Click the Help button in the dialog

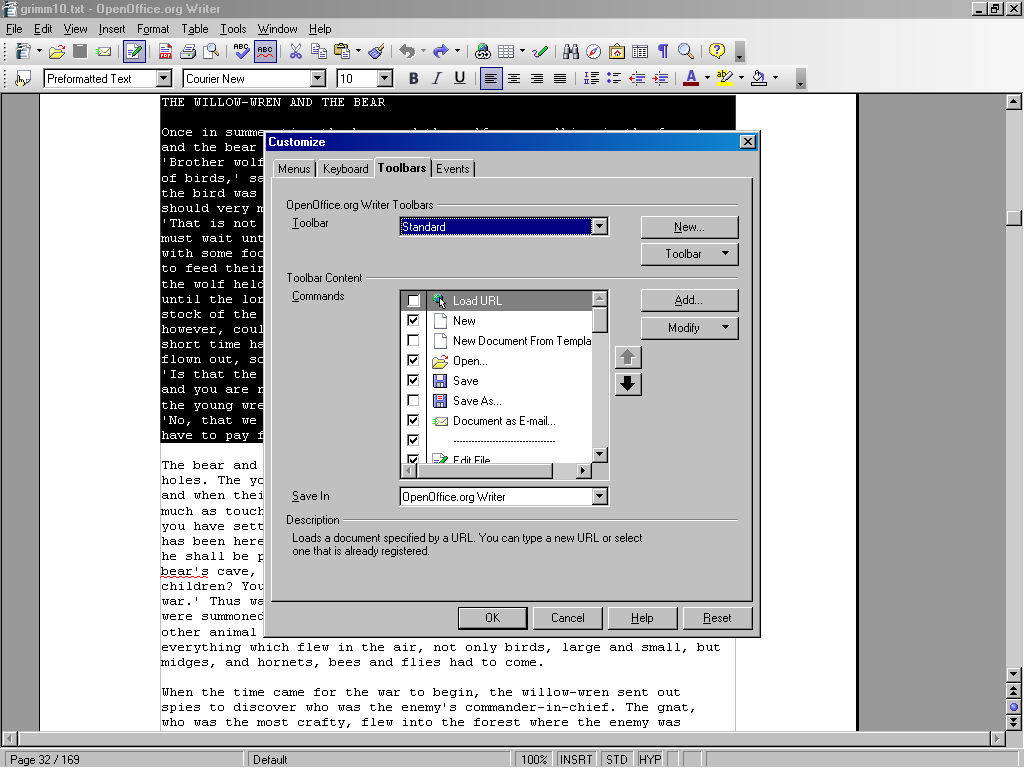click(642, 618)
